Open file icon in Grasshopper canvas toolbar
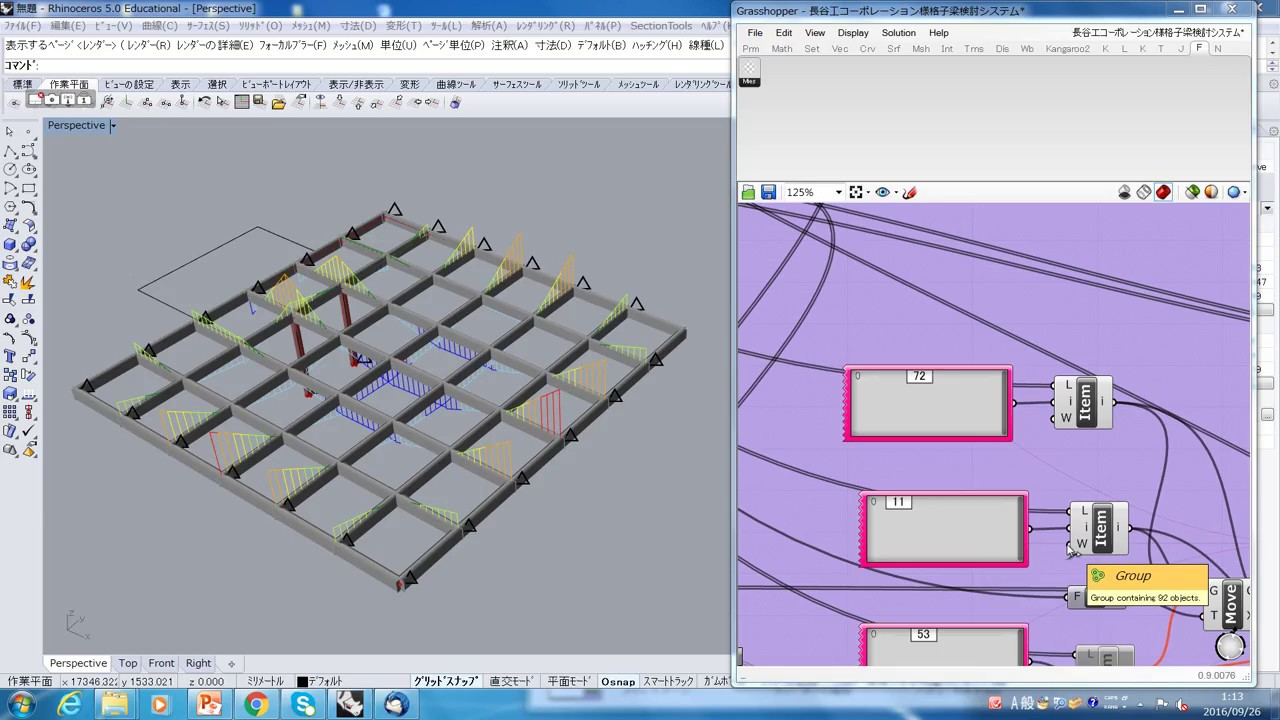Screen dimensions: 1280x720 (x=748, y=192)
